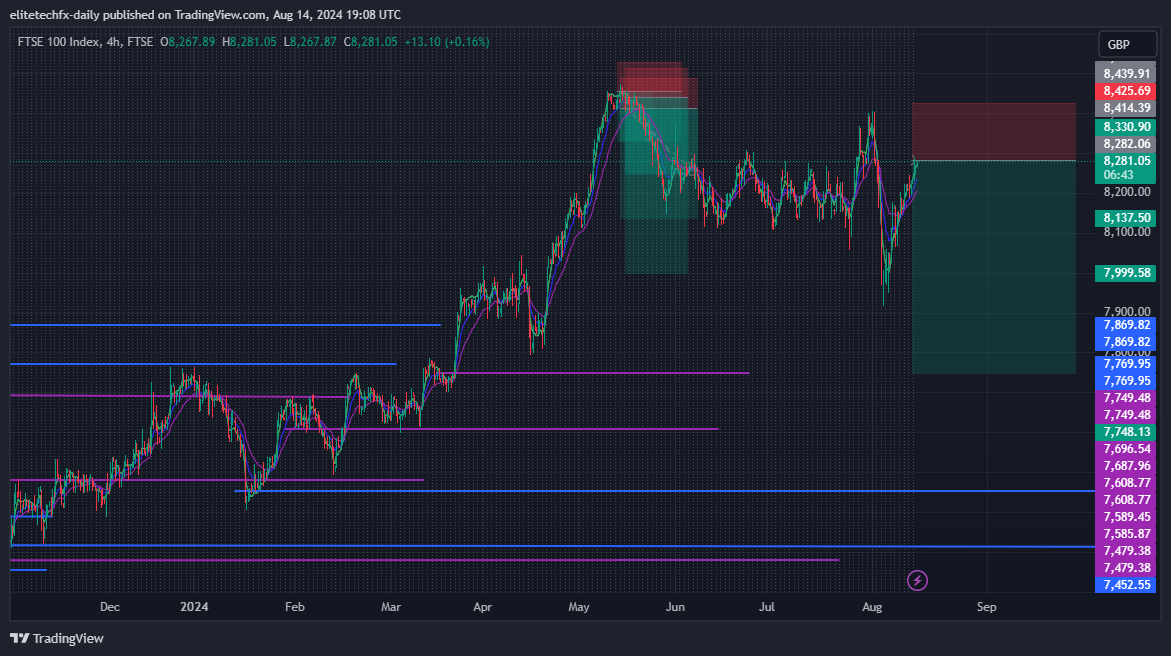1171x656 pixels.
Task: Click the green 8,137.50 price label
Action: point(1126,217)
